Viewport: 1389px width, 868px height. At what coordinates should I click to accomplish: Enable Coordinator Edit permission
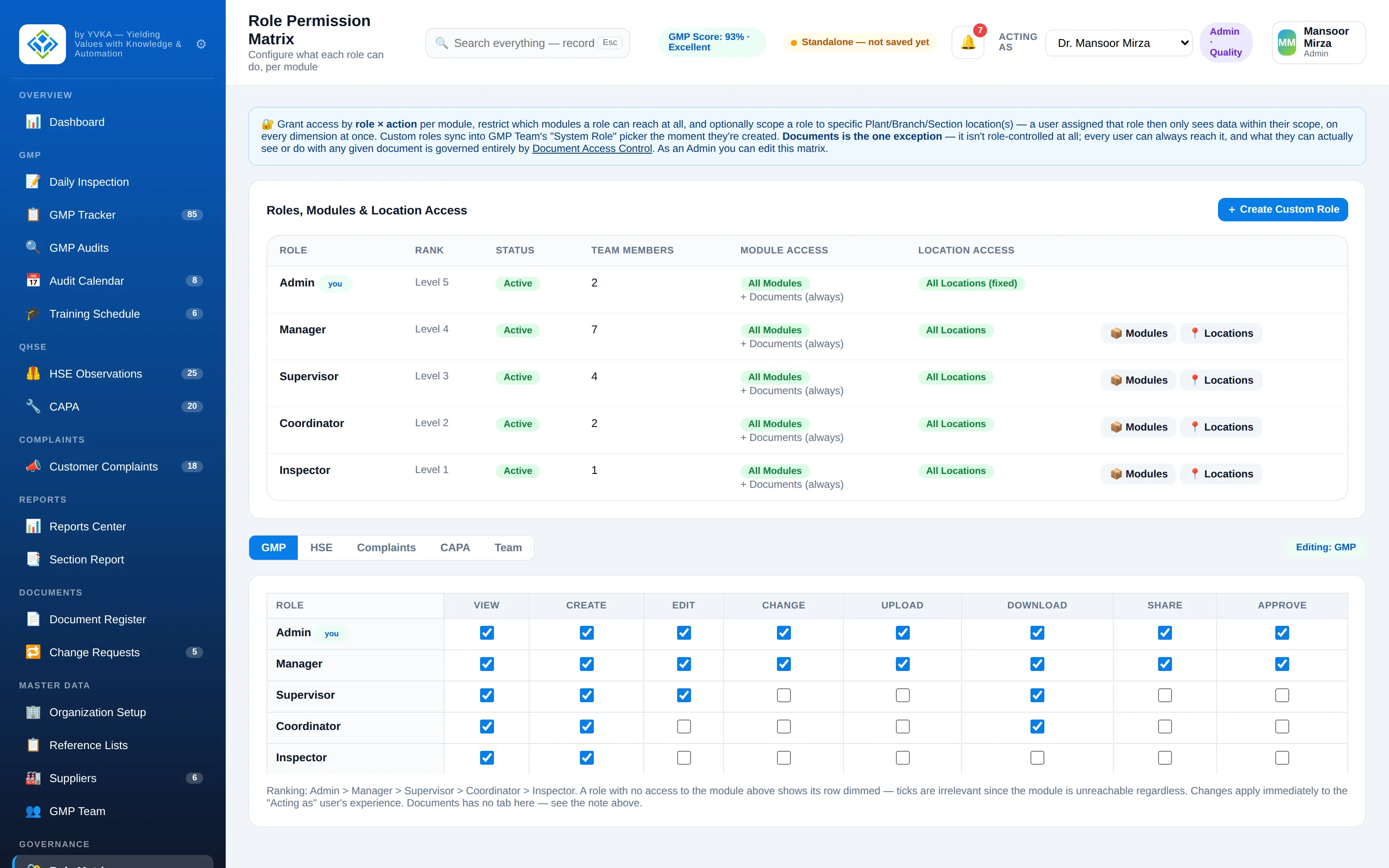click(x=684, y=727)
